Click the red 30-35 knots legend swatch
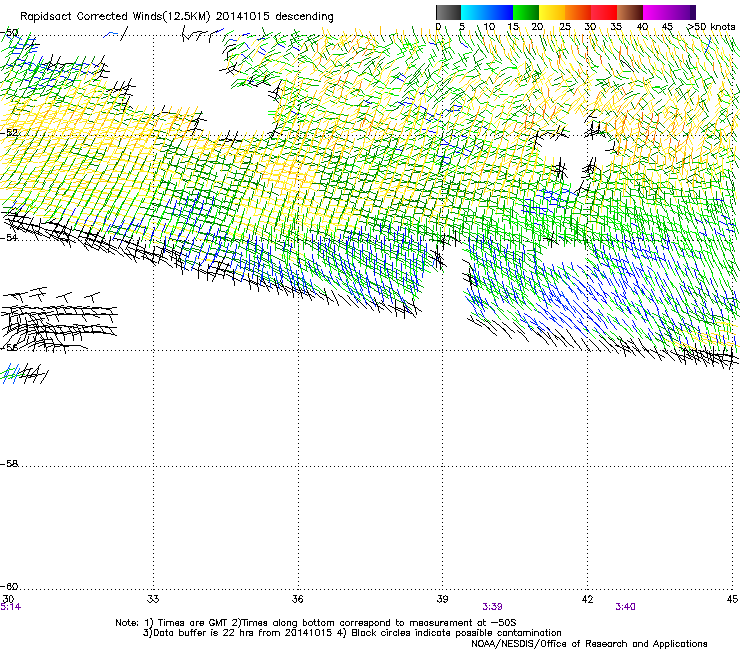The image size is (740, 650). coord(604,12)
